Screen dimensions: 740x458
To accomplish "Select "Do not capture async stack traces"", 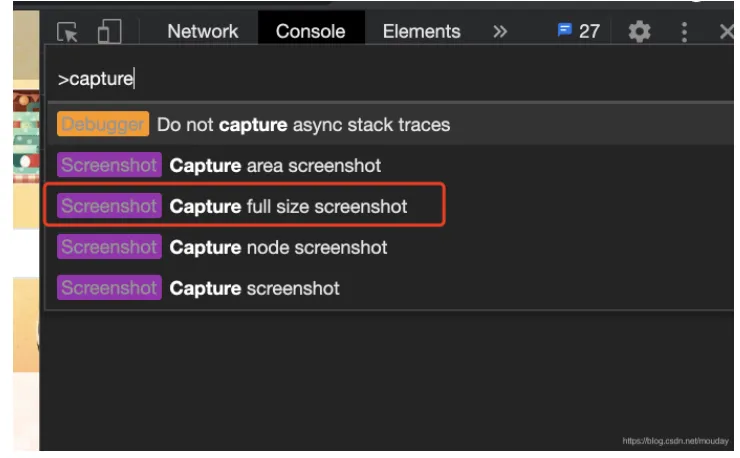I will pos(303,125).
